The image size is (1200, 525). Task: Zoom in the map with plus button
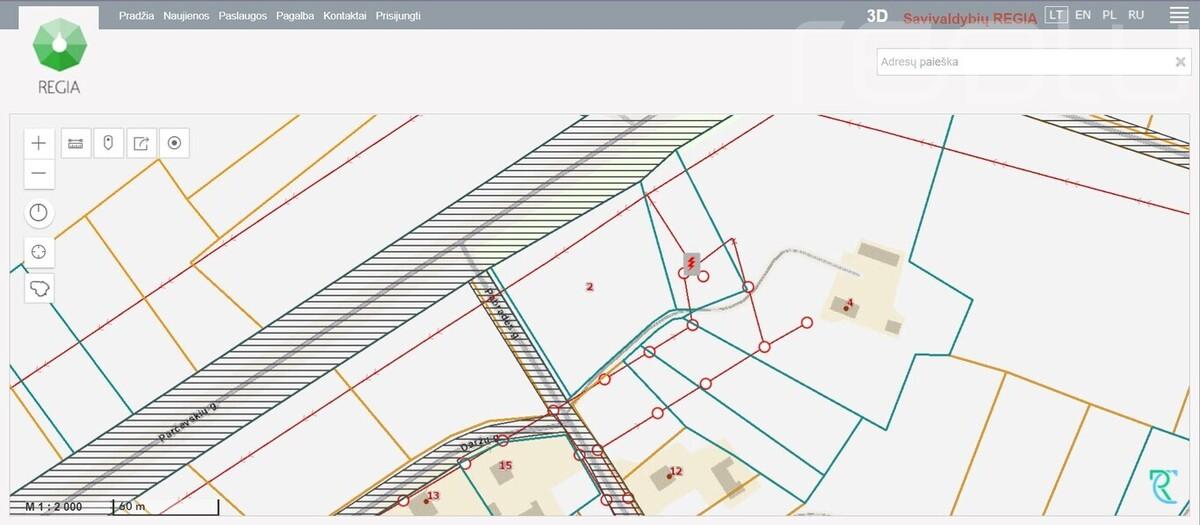tap(39, 143)
